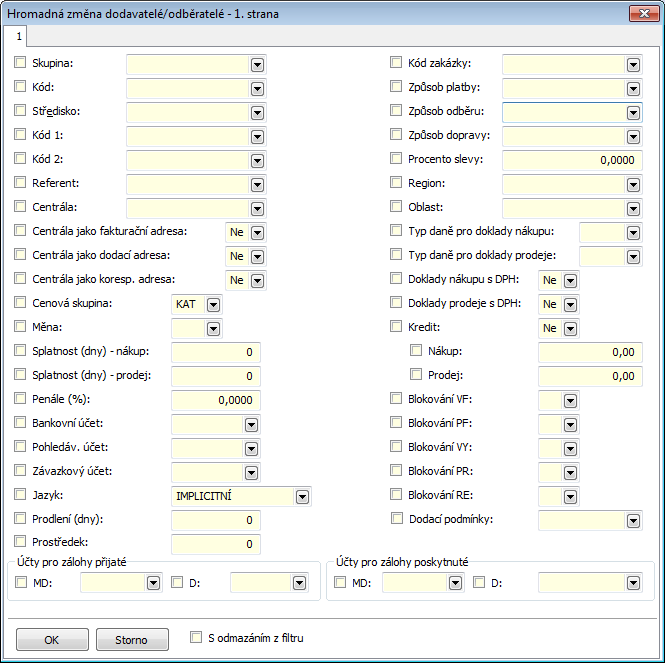Click the Procento slevy input field

(571, 160)
